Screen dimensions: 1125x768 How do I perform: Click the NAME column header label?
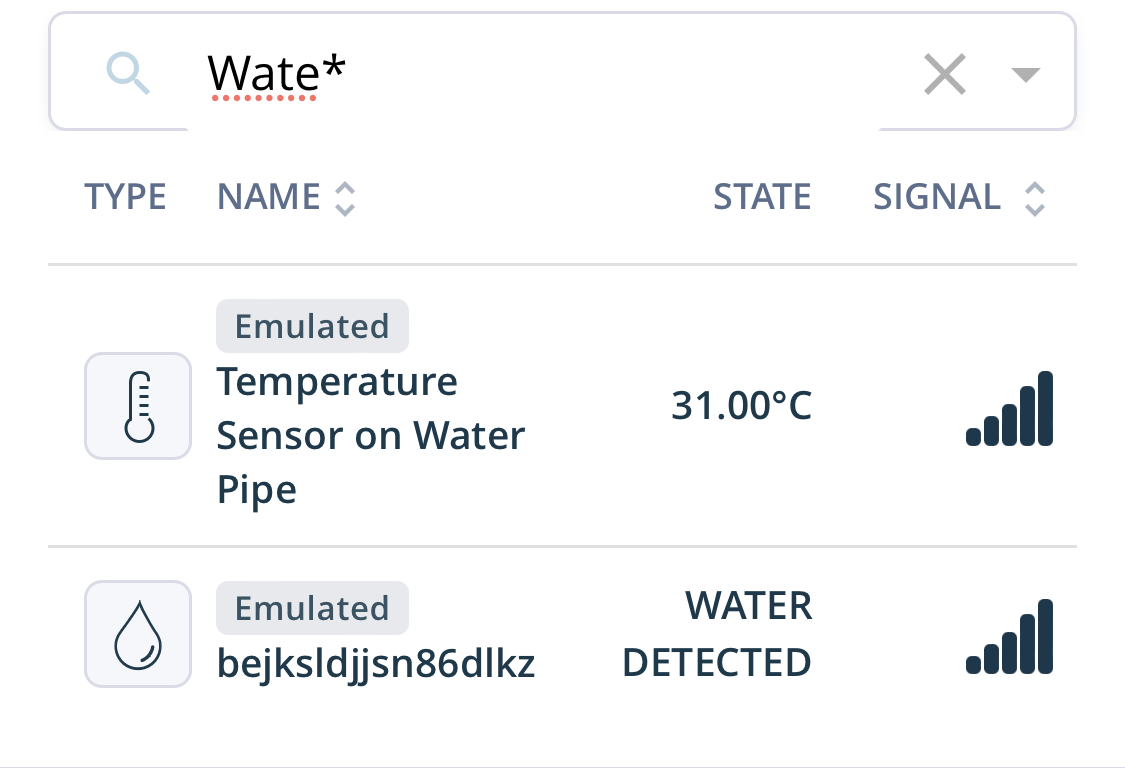268,197
